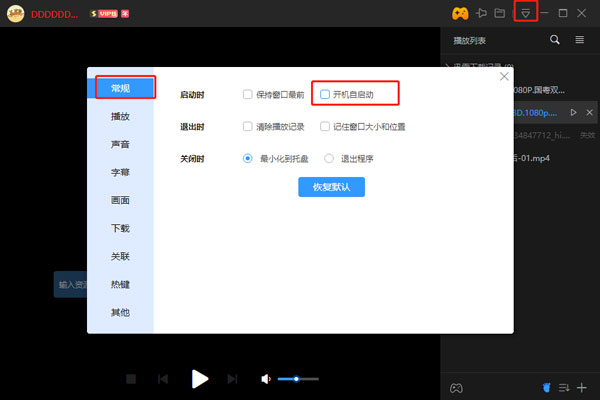Click the stop playback button

tap(131, 379)
